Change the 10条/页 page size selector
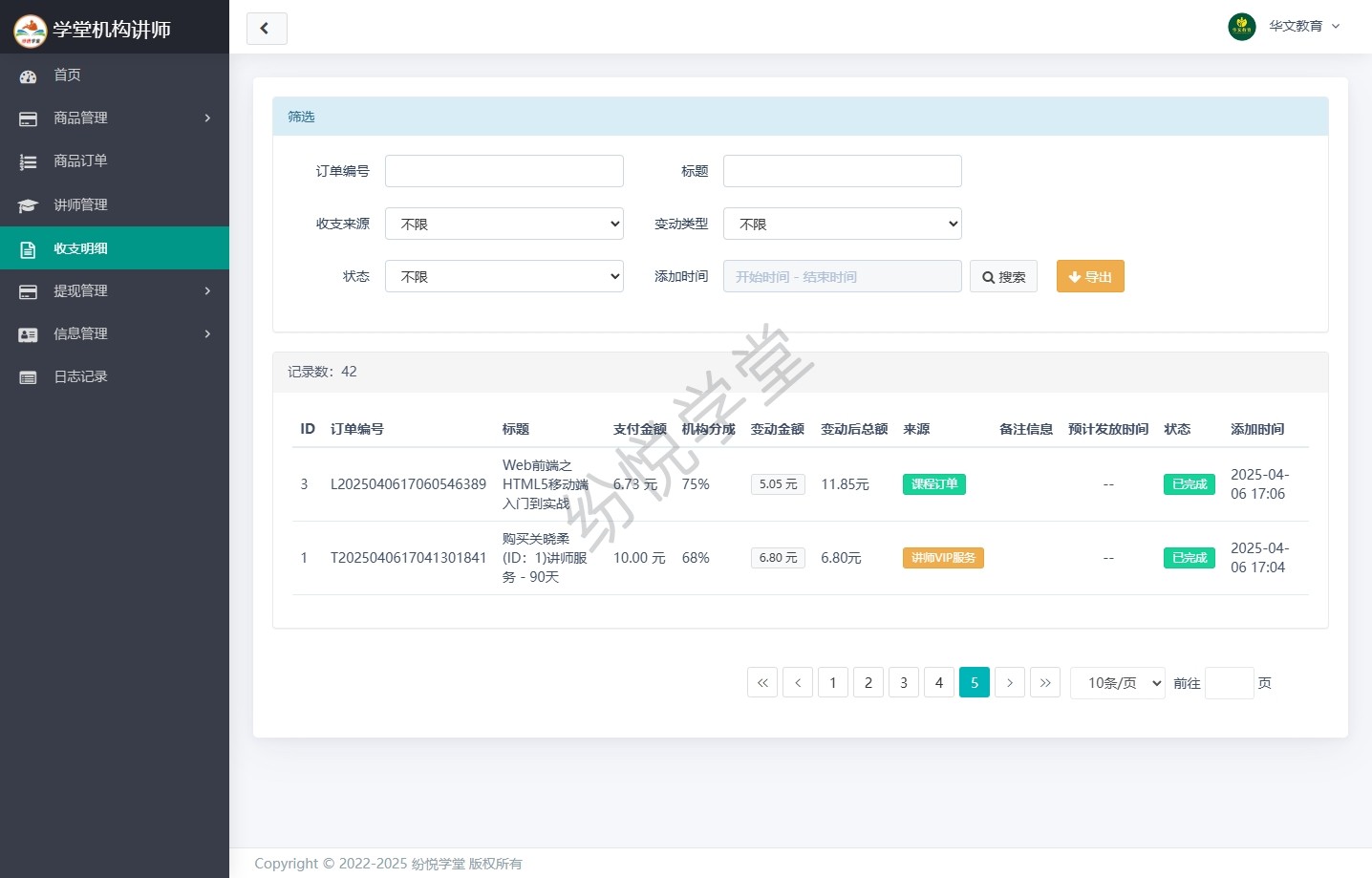The height and width of the screenshot is (878, 1372). [1117, 683]
